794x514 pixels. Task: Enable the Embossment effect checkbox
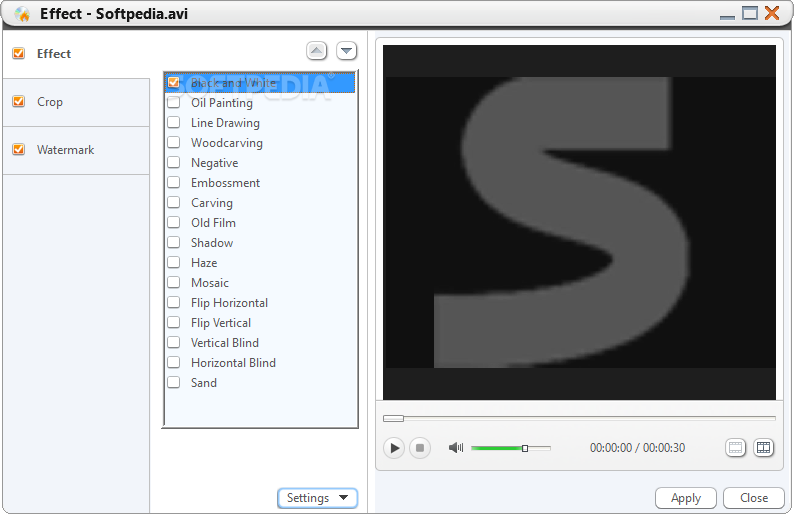(174, 182)
